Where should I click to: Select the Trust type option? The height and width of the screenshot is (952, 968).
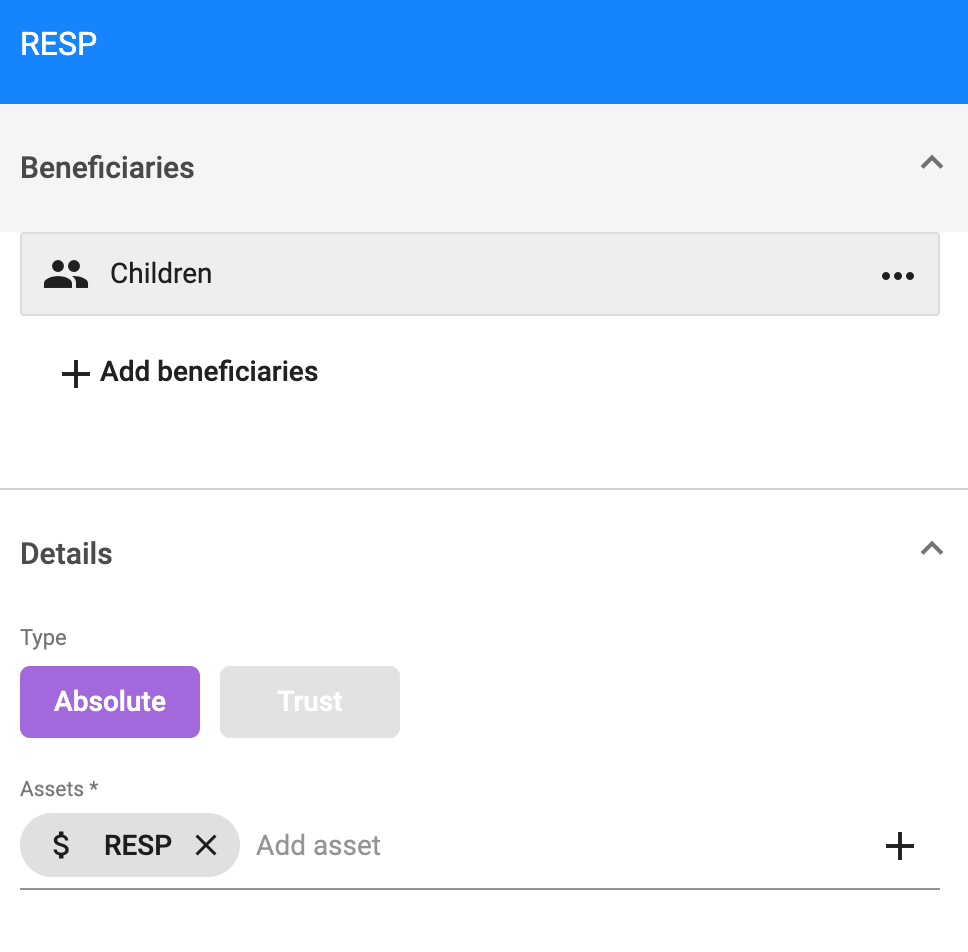click(310, 701)
